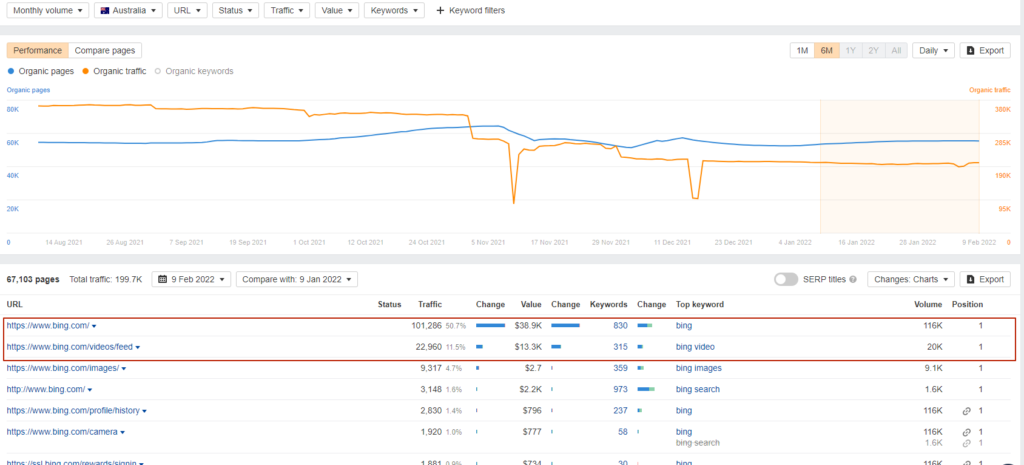The width and height of the screenshot is (1024, 465).
Task: Click the SERP titles help icon
Action: tap(852, 280)
